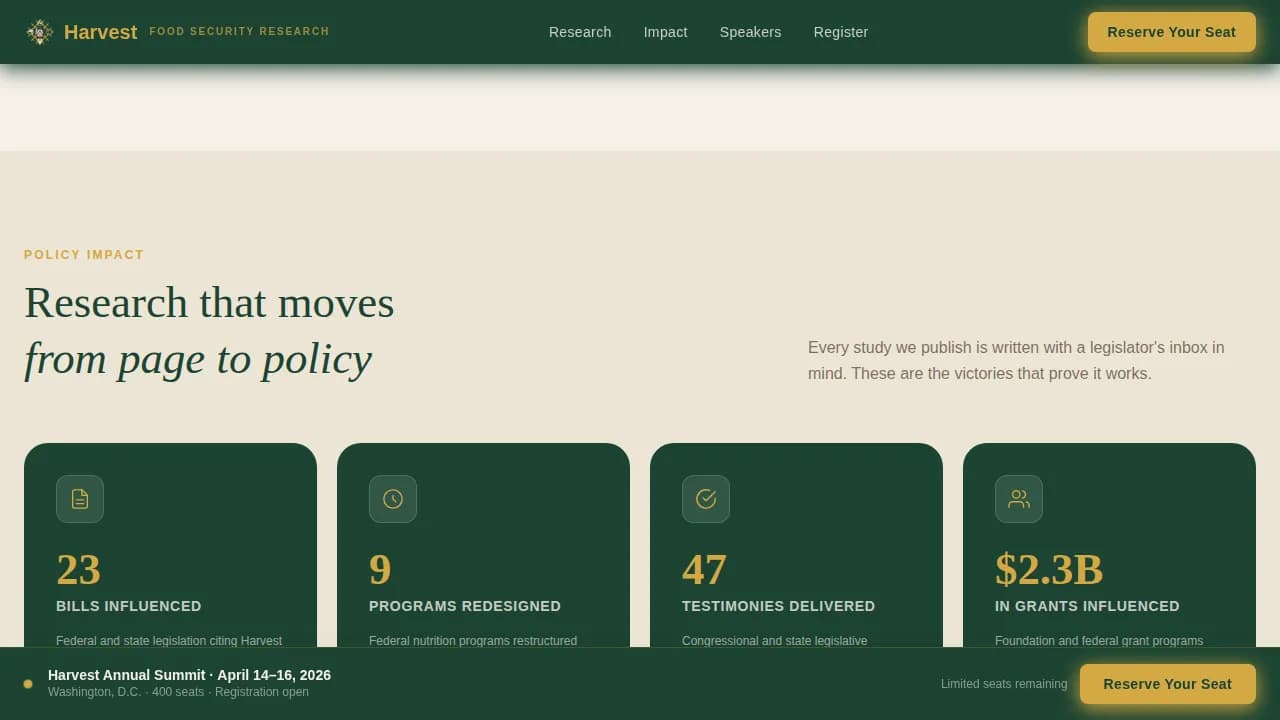Navigate to the Impact section
Screen dimensions: 1280x720
(665, 31)
